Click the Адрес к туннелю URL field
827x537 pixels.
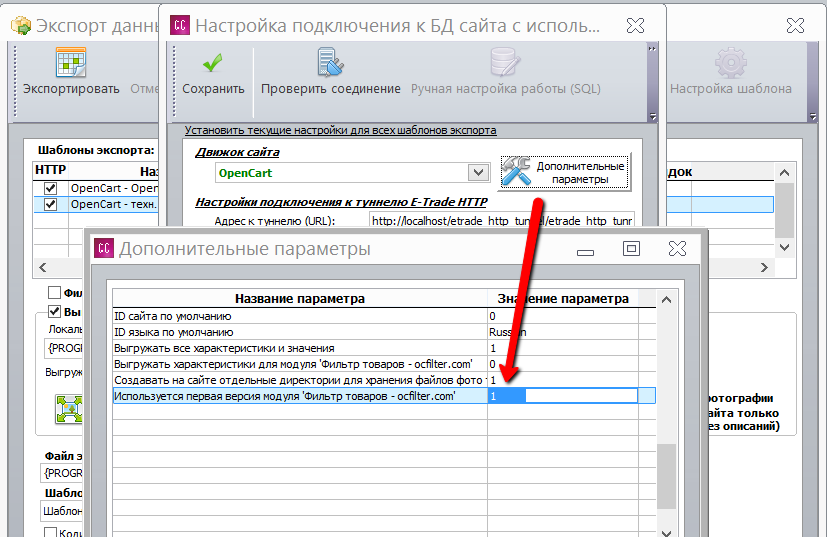502,220
